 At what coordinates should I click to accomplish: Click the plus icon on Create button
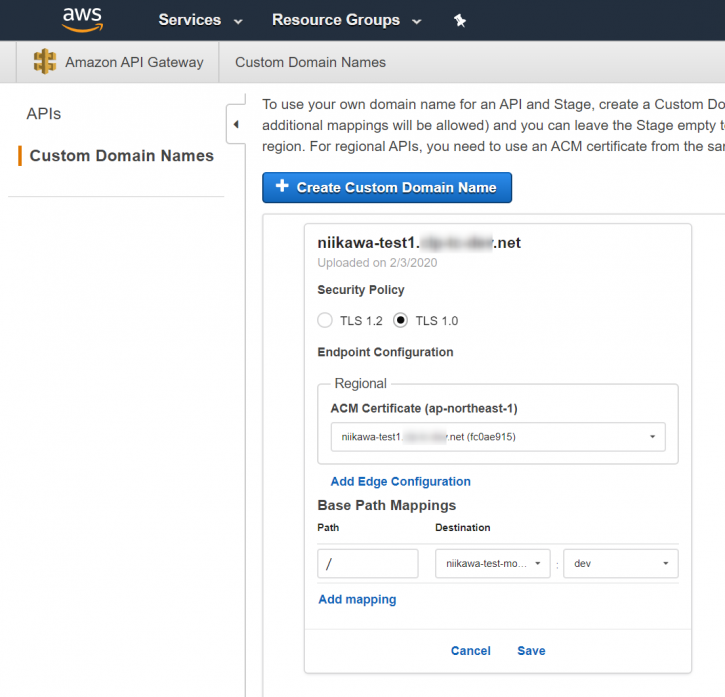click(x=282, y=186)
